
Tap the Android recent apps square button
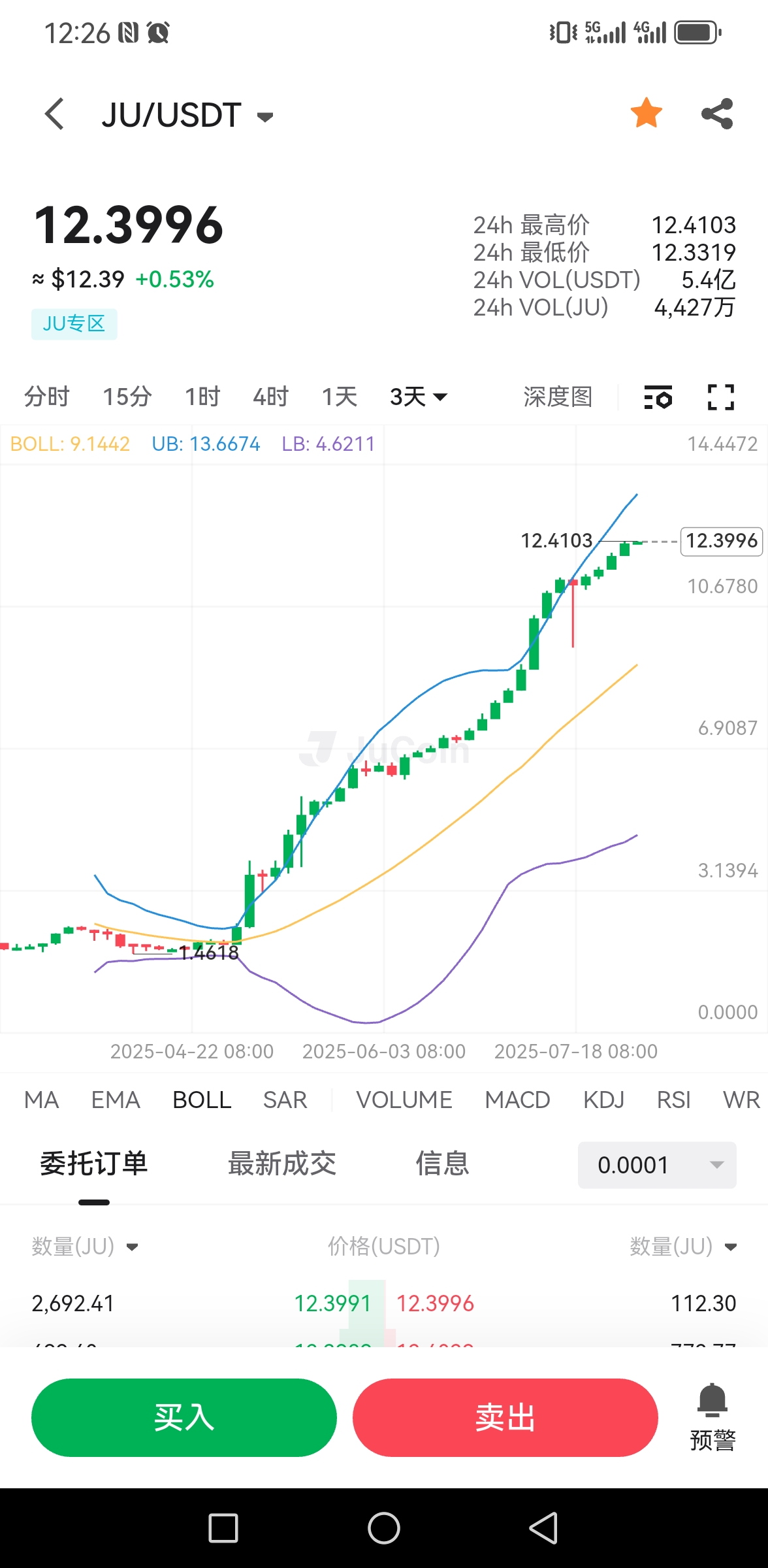(223, 1528)
